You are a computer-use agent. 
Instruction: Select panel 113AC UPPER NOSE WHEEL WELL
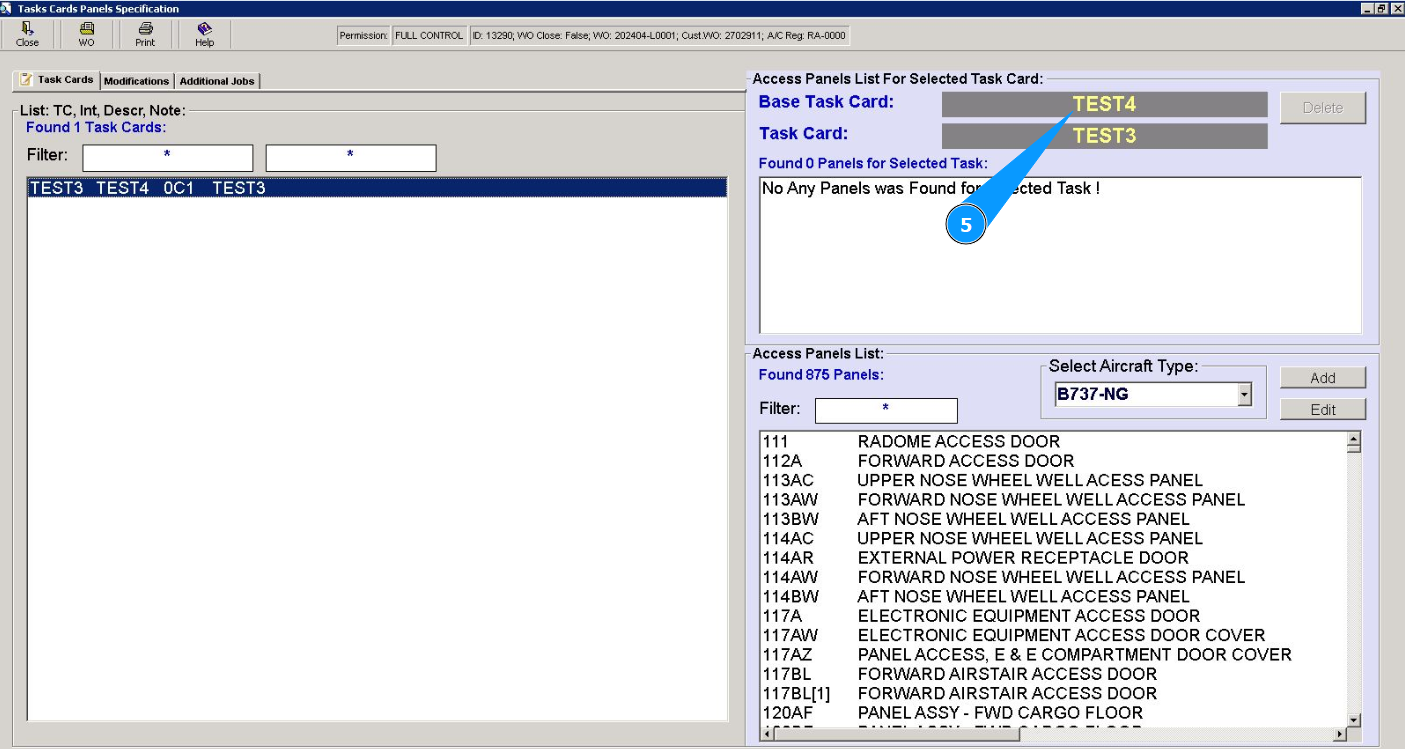click(1054, 480)
